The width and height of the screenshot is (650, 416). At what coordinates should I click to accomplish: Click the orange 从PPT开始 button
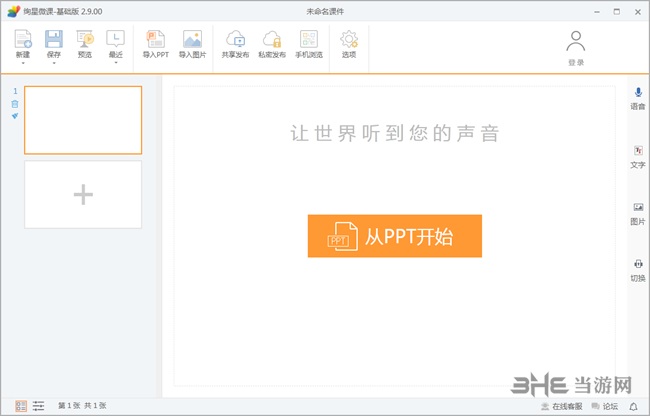(395, 236)
